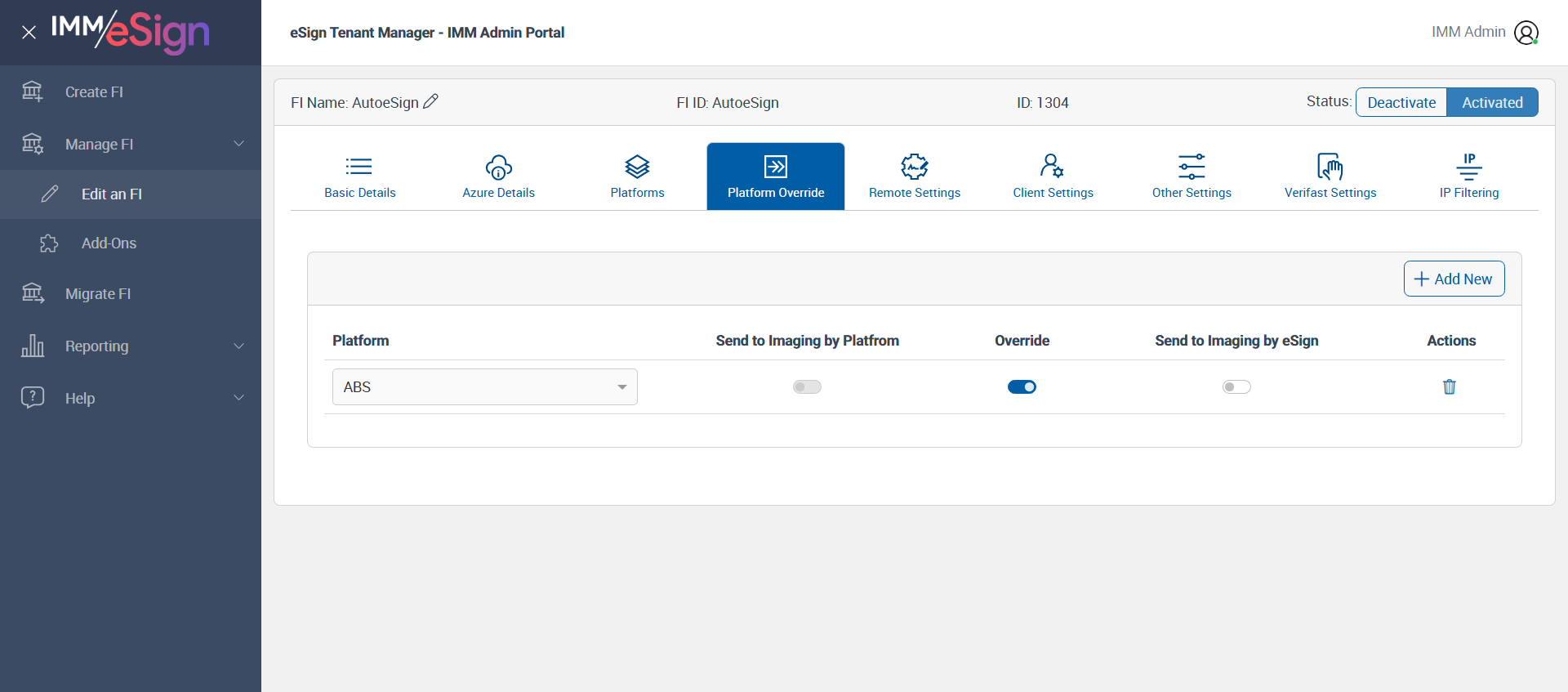Click the Add-Ons puzzle piece icon
Screen dimensions: 1568x692
point(49,243)
